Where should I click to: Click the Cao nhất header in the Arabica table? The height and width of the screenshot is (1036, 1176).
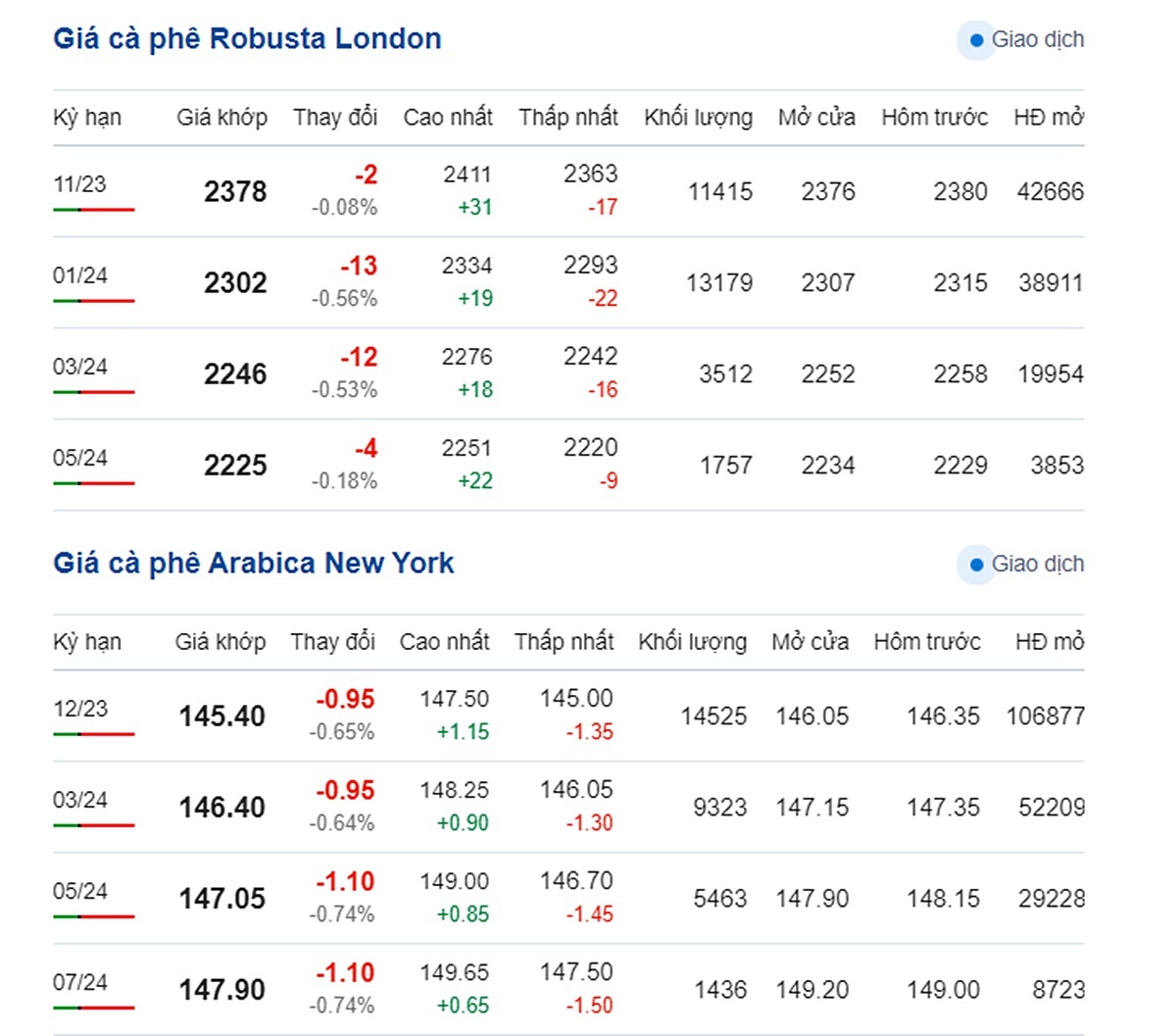coord(444,642)
